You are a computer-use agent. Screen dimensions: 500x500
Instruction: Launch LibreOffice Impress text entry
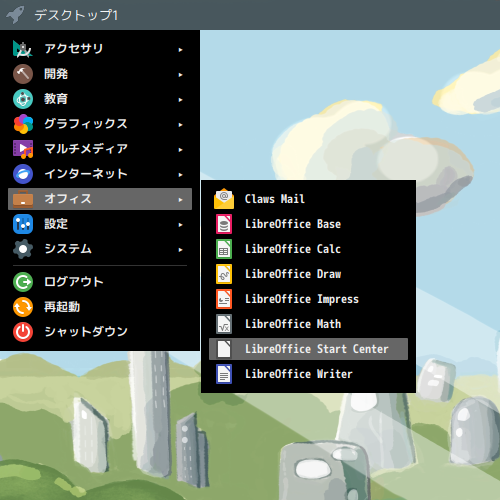point(302,299)
